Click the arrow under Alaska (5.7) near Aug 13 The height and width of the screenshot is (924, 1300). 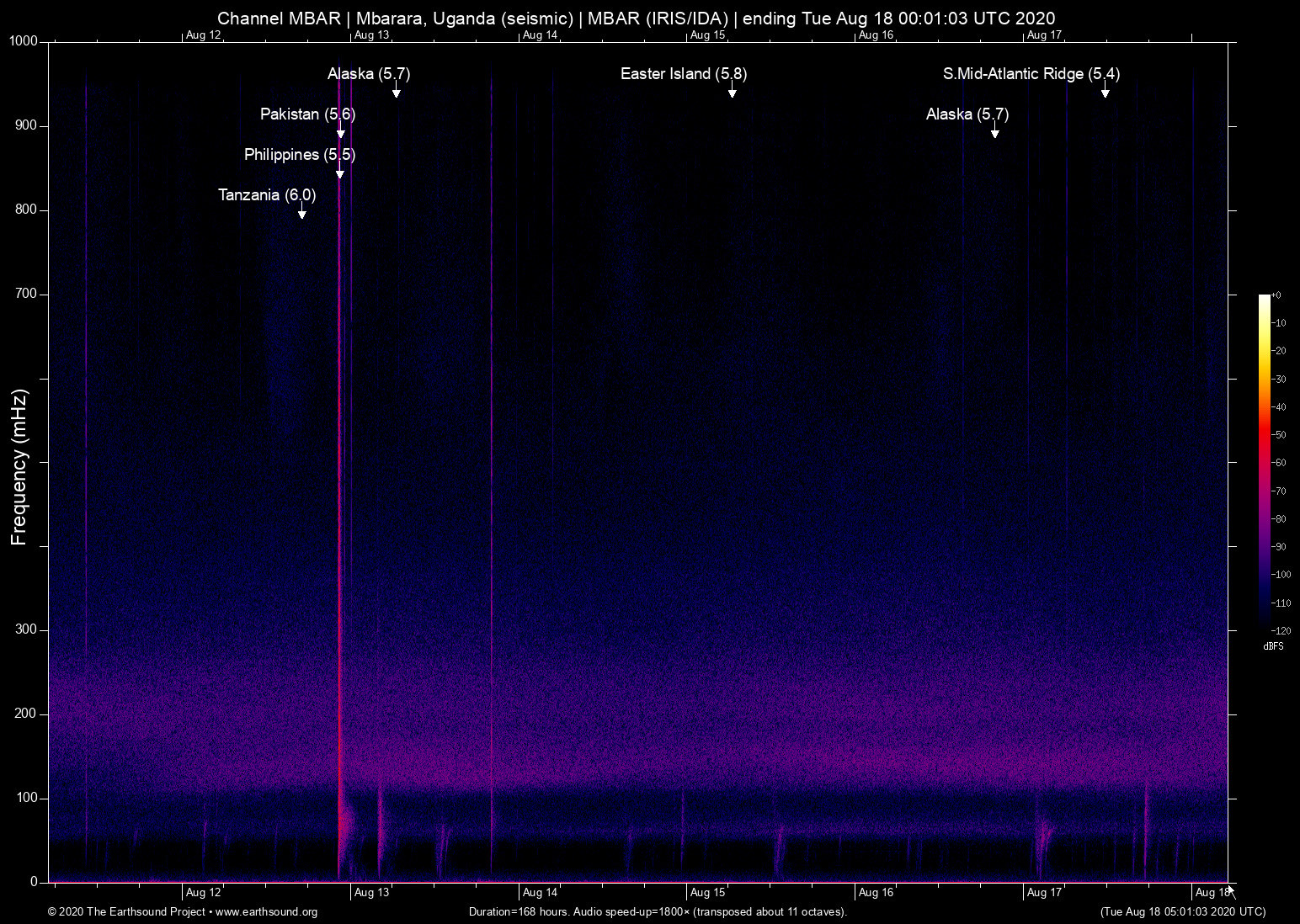(396, 92)
